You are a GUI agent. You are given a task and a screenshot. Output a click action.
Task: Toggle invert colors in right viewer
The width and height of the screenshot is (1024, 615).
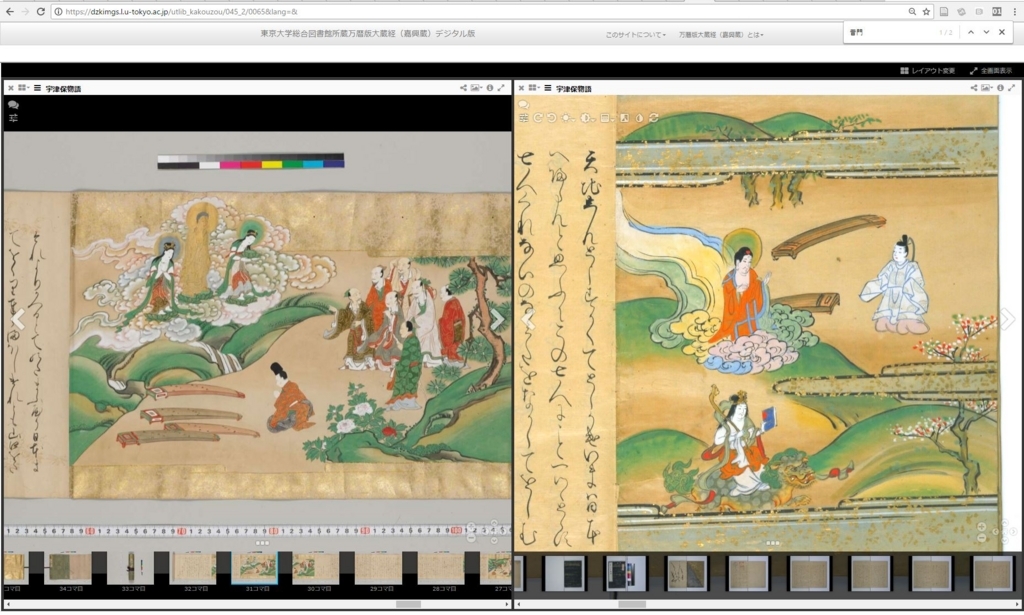pos(639,118)
